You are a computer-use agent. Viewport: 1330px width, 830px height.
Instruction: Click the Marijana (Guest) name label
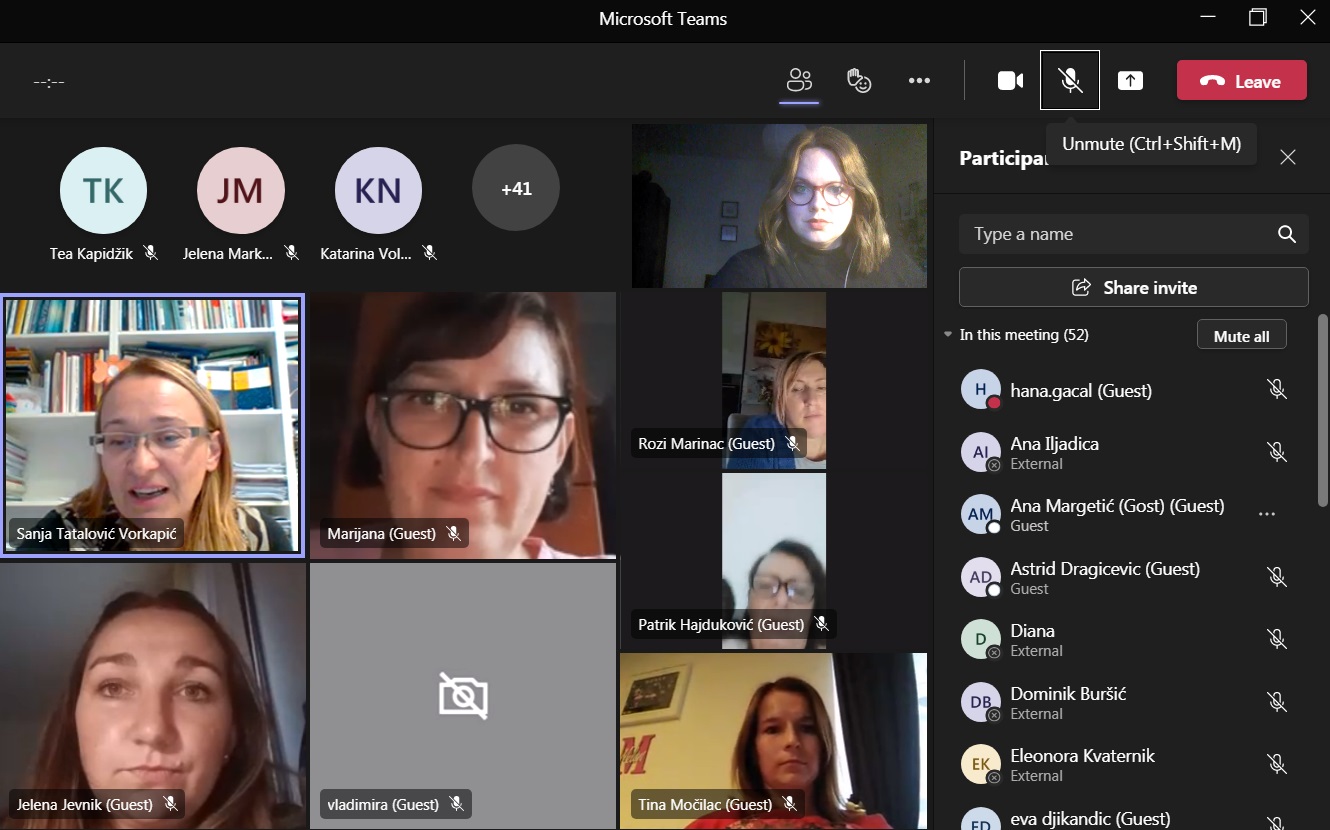(x=381, y=534)
